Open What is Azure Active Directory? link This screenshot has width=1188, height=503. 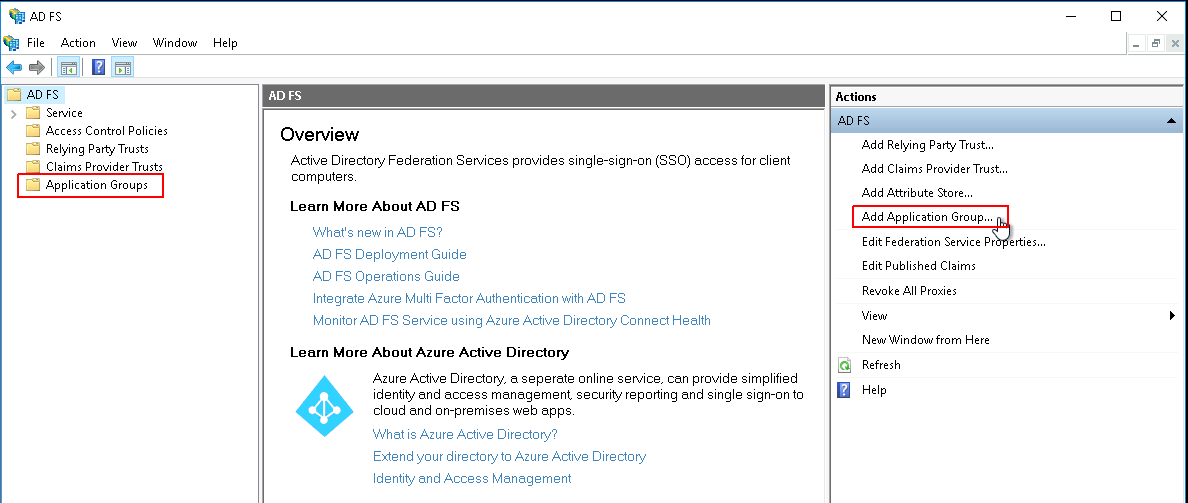465,435
